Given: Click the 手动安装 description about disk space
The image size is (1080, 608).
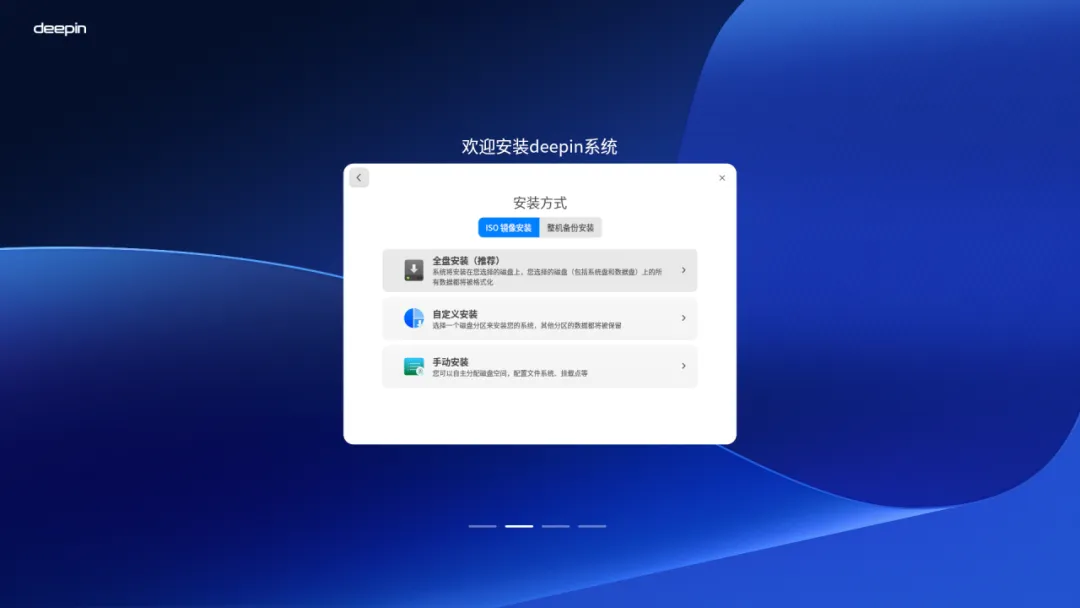Looking at the screenshot, I should pyautogui.click(x=510, y=373).
